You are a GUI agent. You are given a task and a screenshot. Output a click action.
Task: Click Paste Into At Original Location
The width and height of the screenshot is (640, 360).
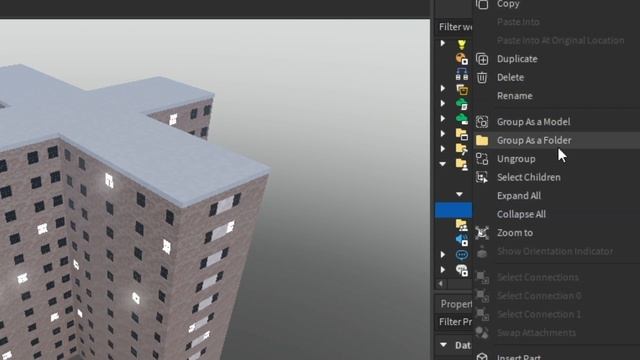[x=560, y=40]
